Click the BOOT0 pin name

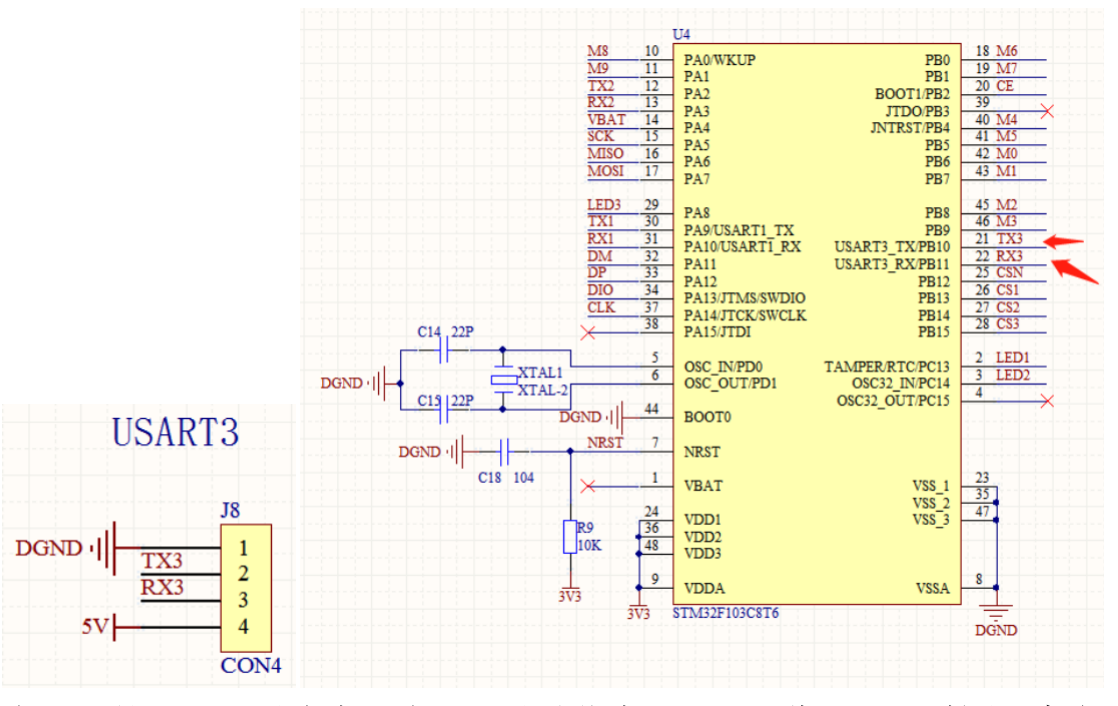pyautogui.click(x=707, y=417)
